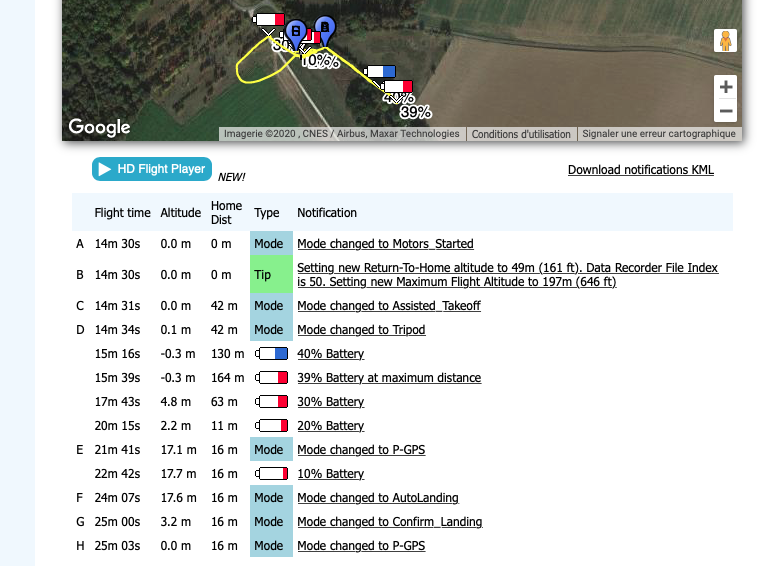Select battery marker next to 39% label on map
The width and height of the screenshot is (761, 566).
(397, 87)
